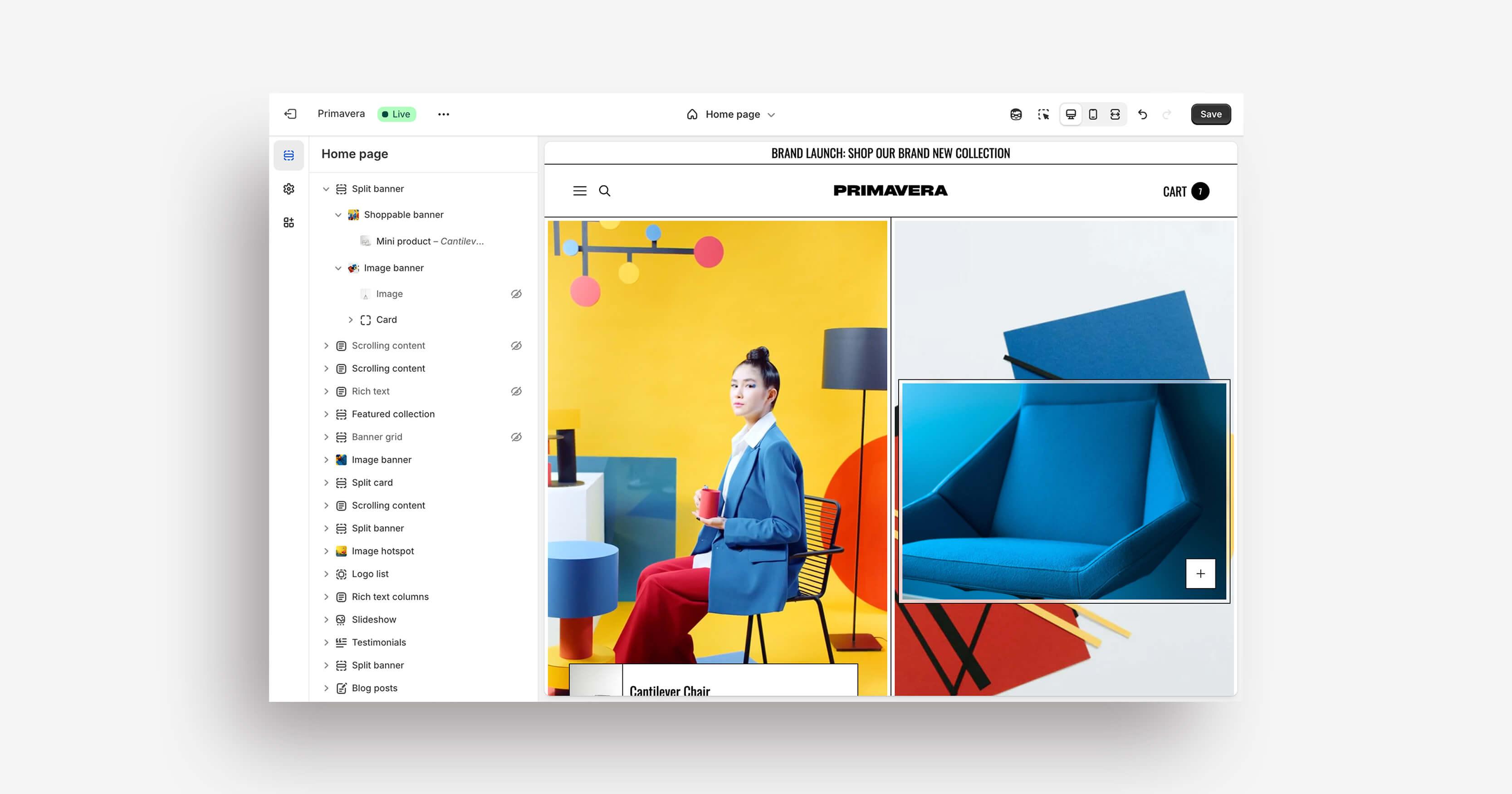Collapse the top Split banner section
Viewport: 1512px width, 794px height.
[326, 189]
